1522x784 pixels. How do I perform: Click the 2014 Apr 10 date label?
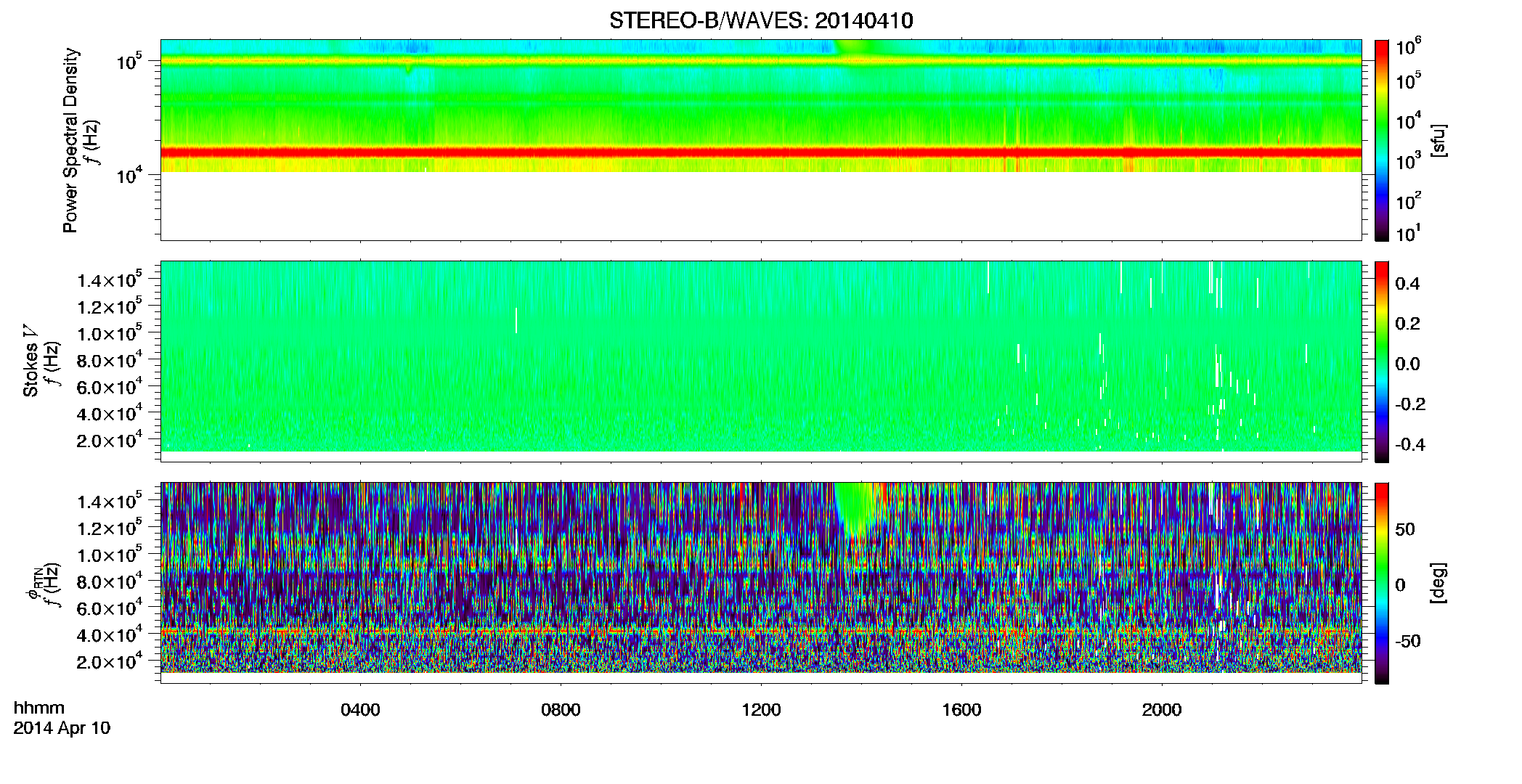[62, 728]
